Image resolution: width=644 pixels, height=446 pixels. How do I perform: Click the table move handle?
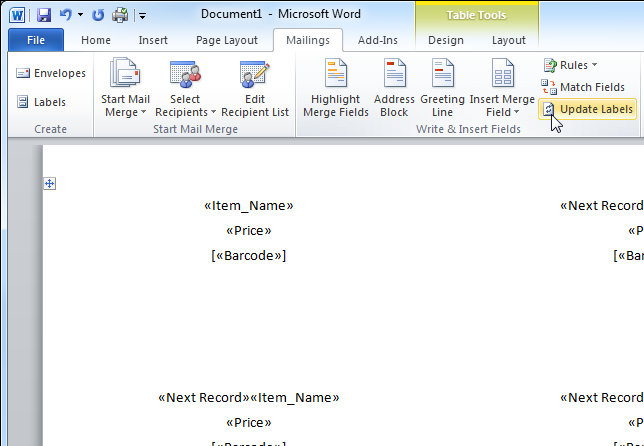coord(50,184)
